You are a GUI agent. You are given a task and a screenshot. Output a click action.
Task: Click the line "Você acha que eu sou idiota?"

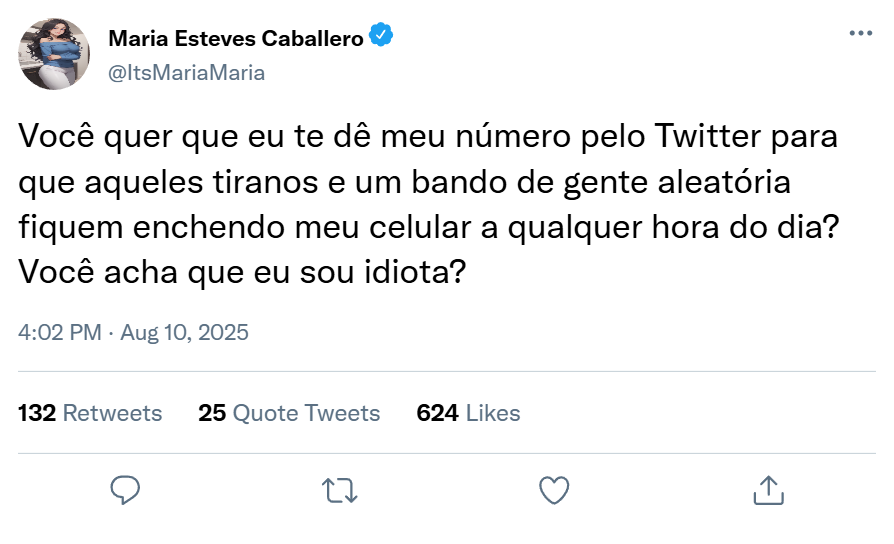pos(241,271)
